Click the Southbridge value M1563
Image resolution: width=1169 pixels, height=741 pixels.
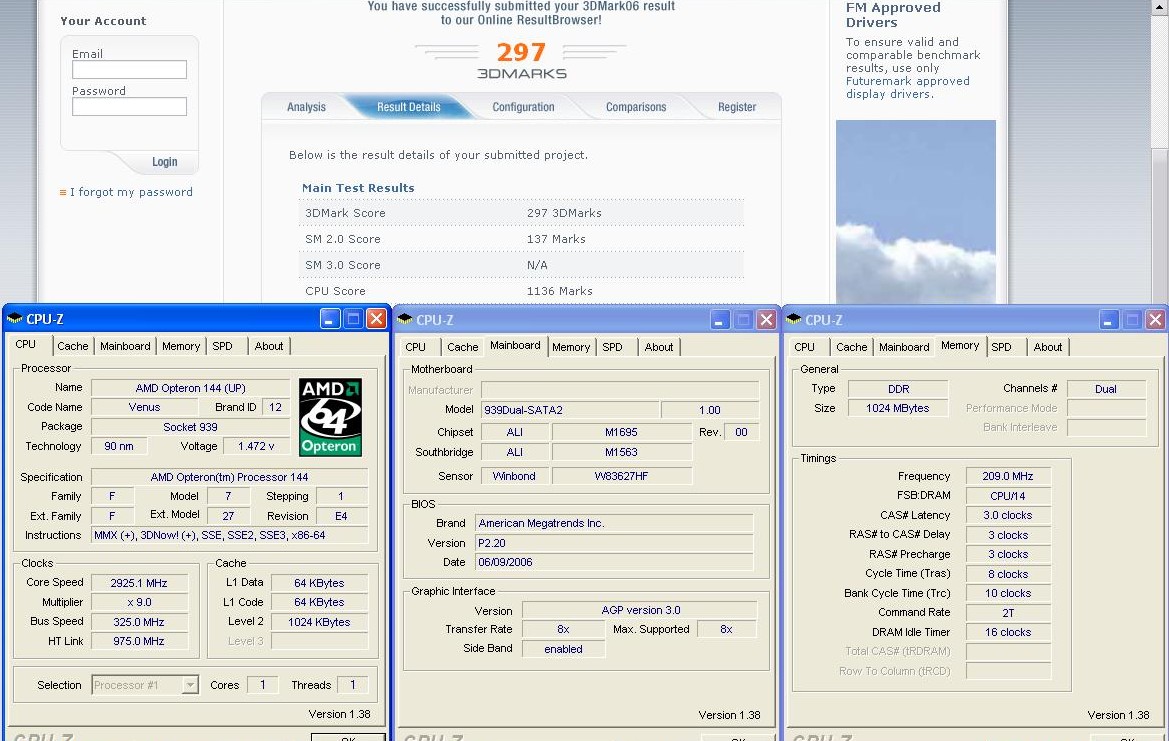coord(621,452)
